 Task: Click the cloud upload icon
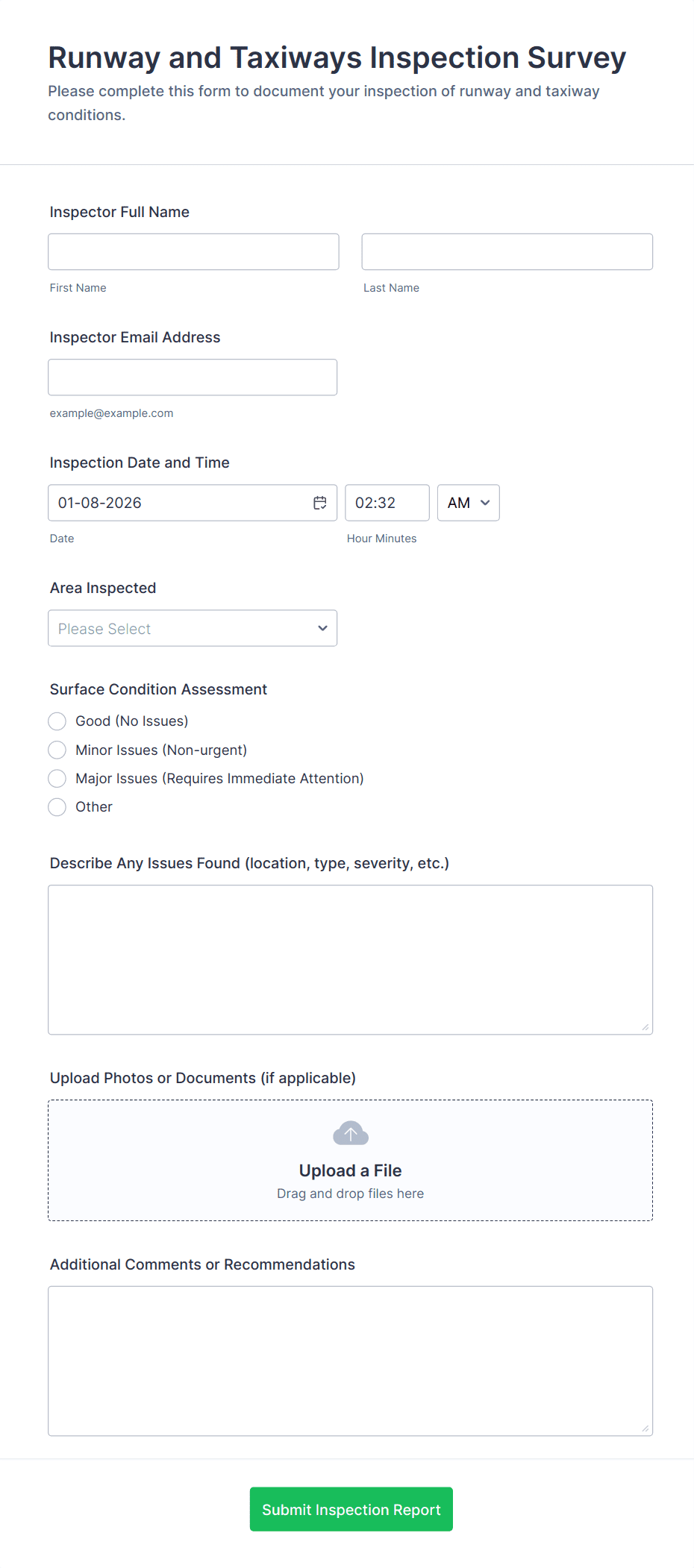pos(351,1134)
